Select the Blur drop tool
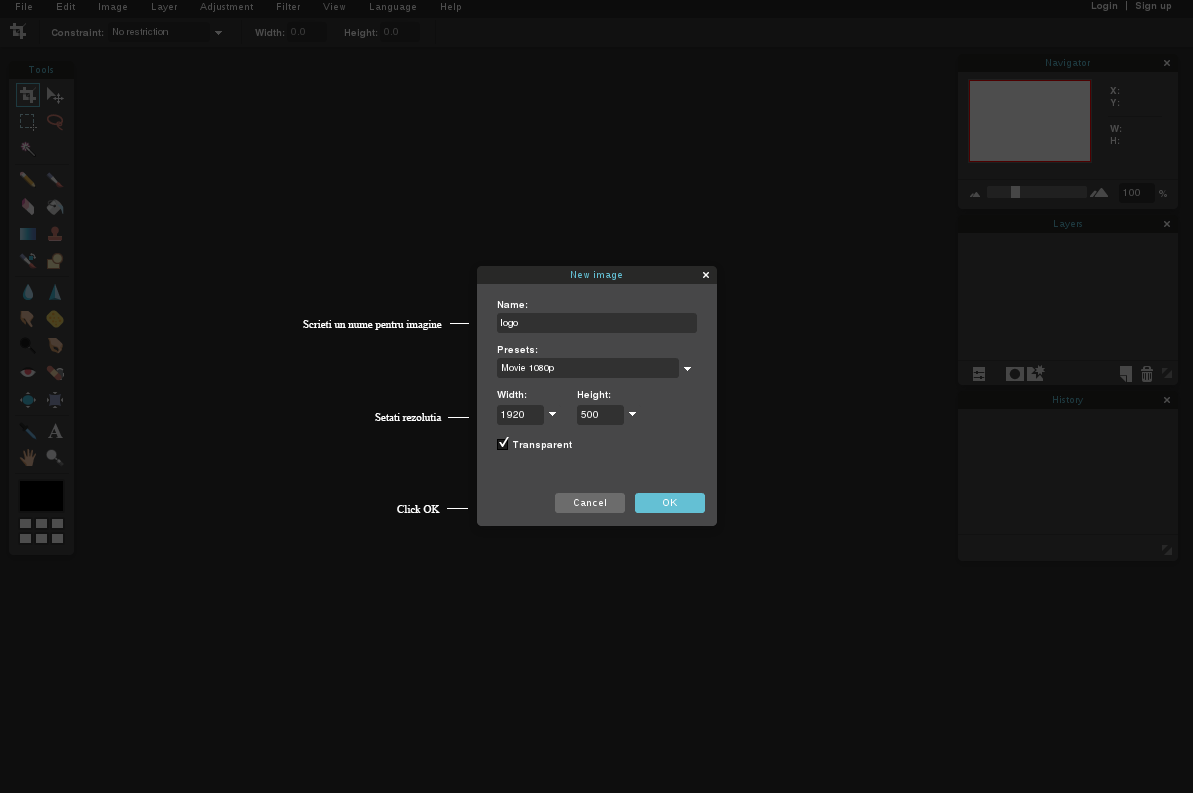The width and height of the screenshot is (1193, 793). coord(27,292)
